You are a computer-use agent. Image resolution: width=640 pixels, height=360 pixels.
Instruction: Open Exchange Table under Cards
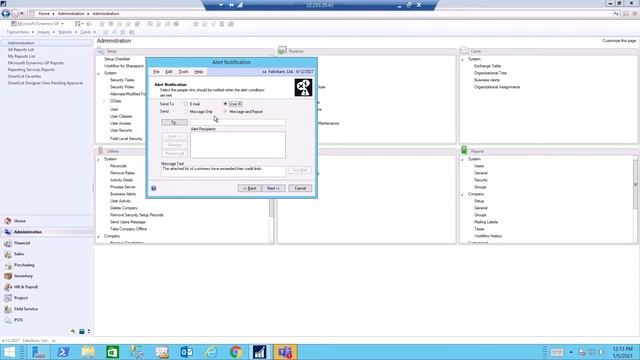[487, 66]
